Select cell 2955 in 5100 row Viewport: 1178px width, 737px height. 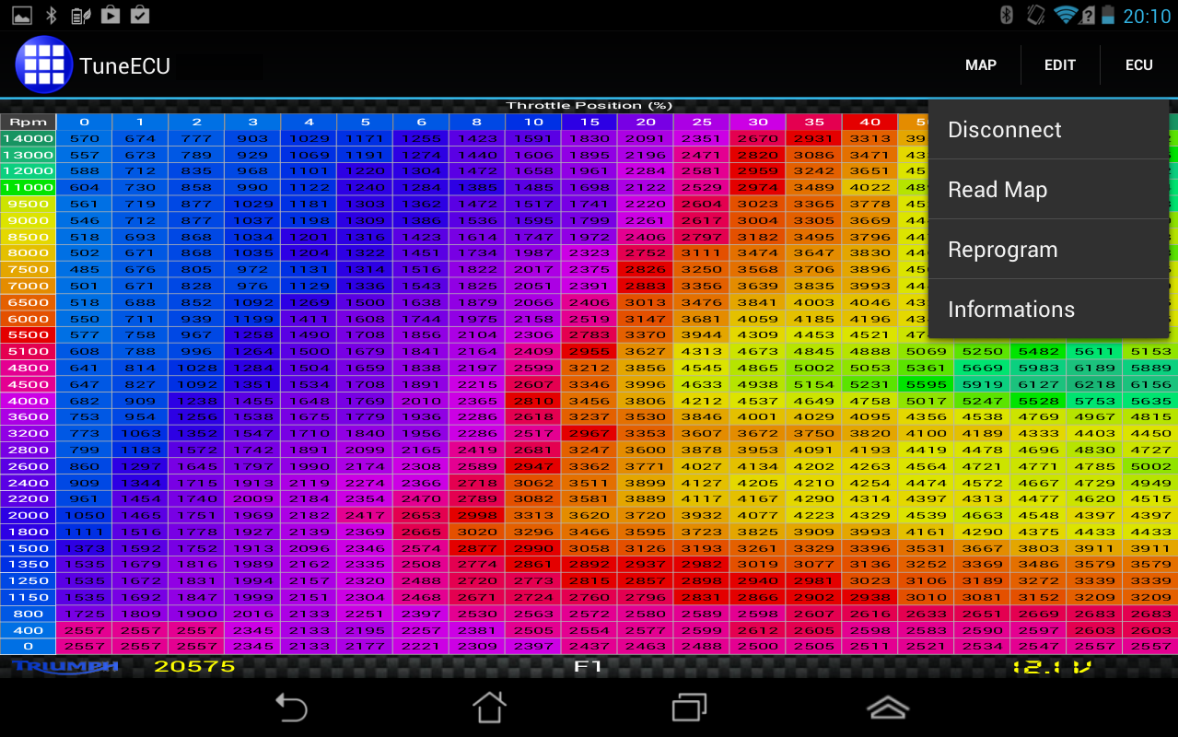point(589,352)
